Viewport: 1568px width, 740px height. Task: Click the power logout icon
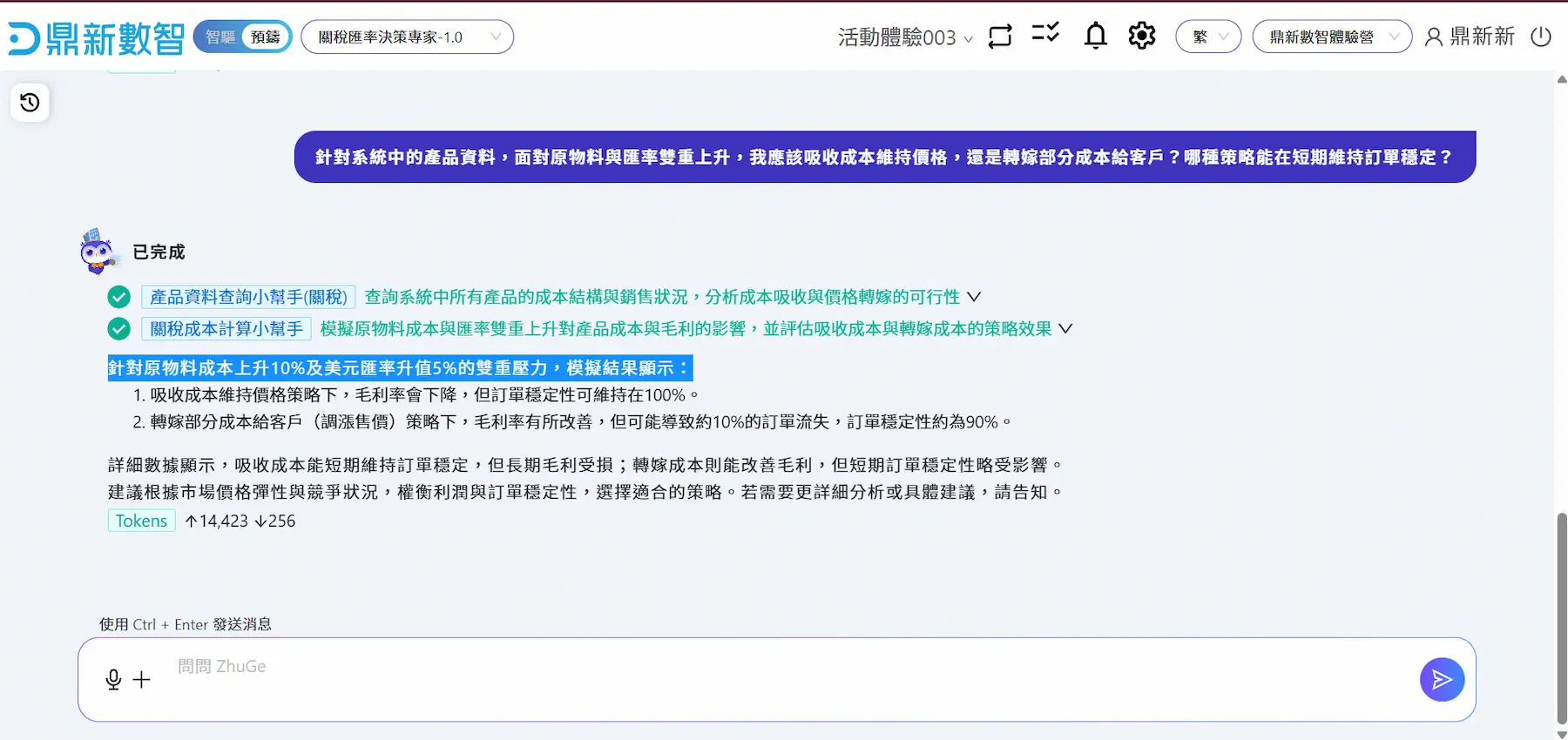click(1541, 37)
